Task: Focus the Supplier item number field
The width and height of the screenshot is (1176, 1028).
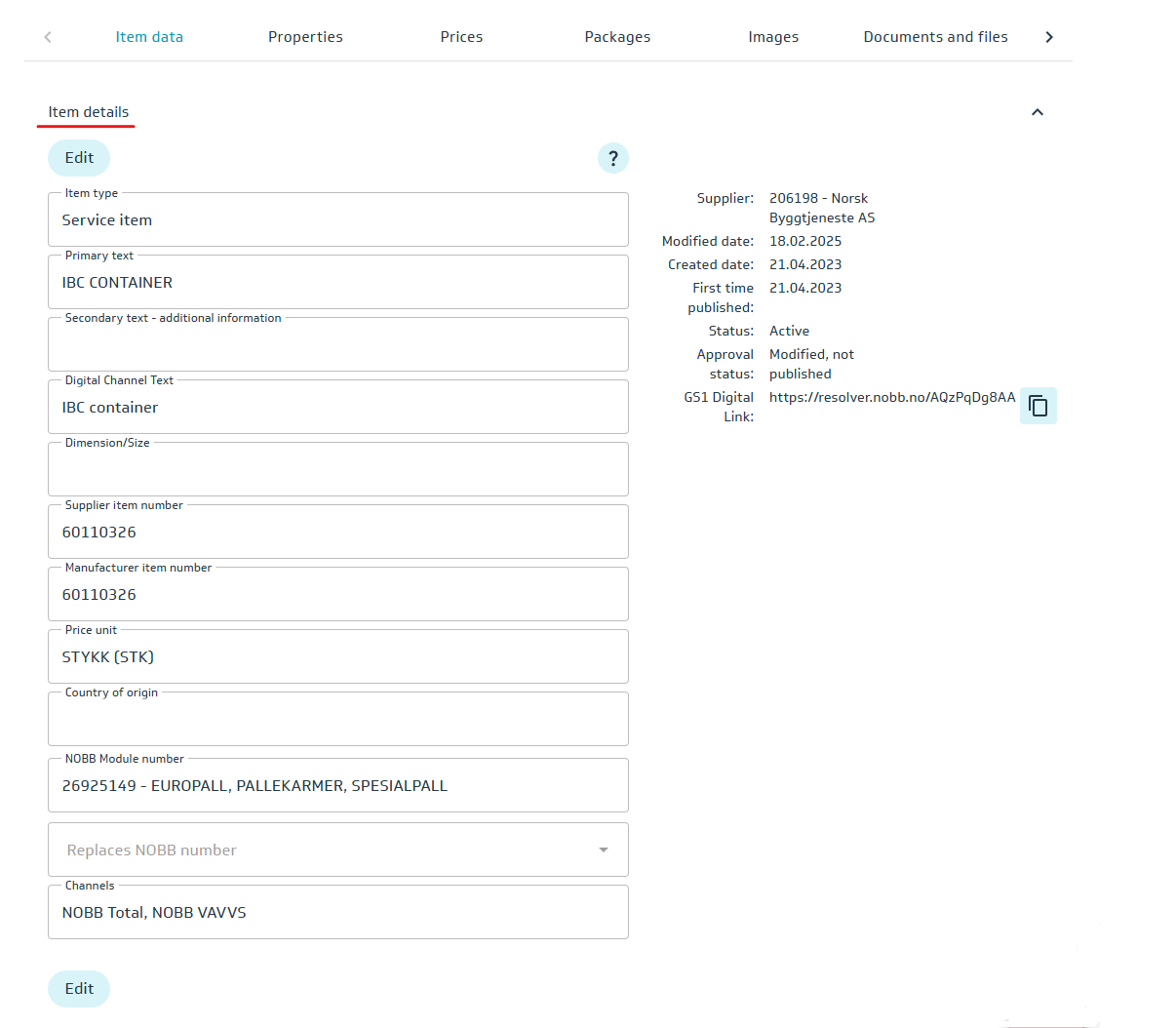Action: pos(337,533)
